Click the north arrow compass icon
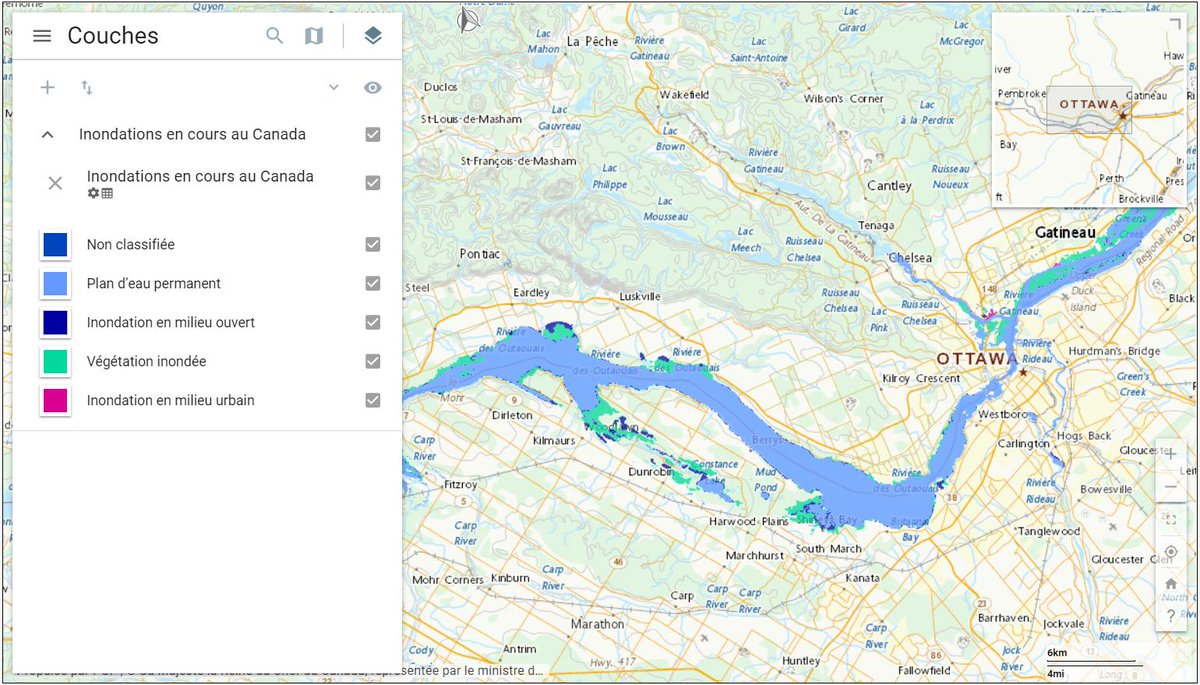This screenshot has width=1200, height=685. coord(468,18)
